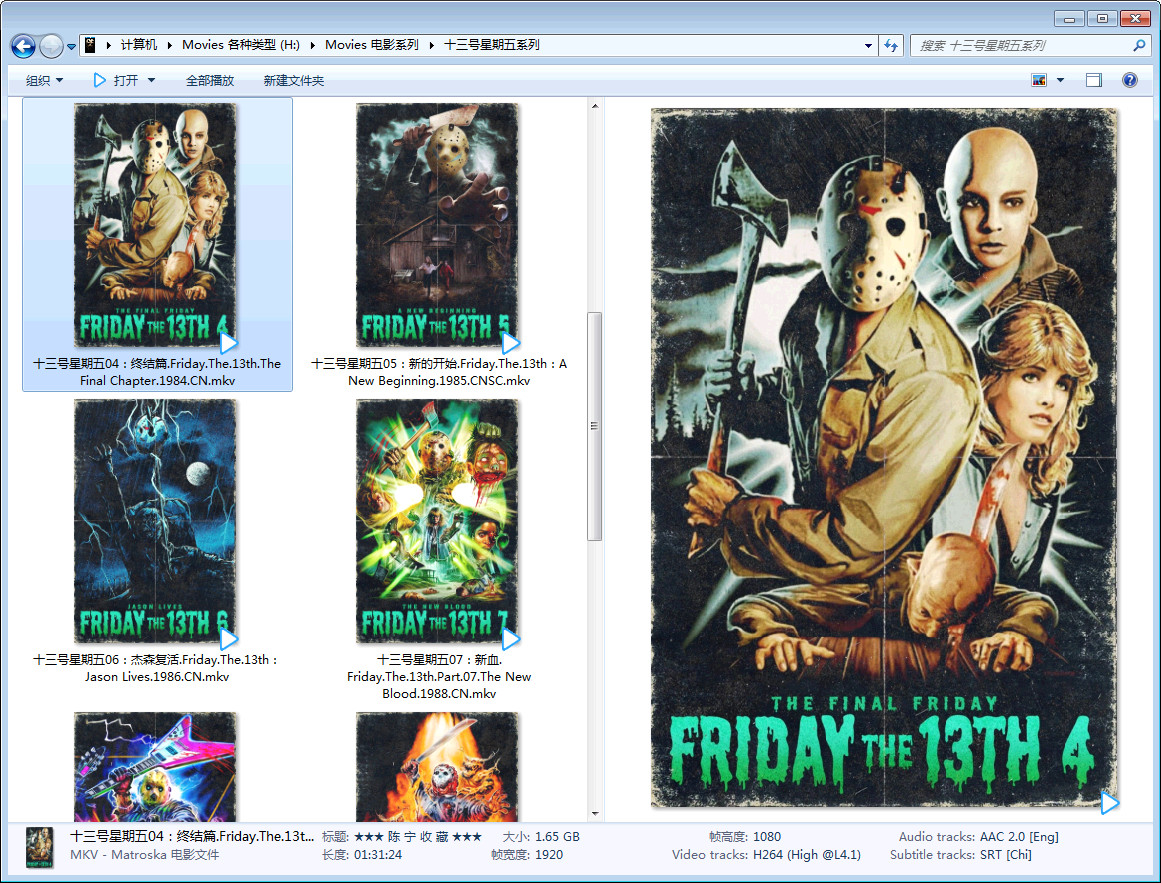Click the refresh button beside address bar
Viewport: 1161px width, 883px height.
[891, 45]
